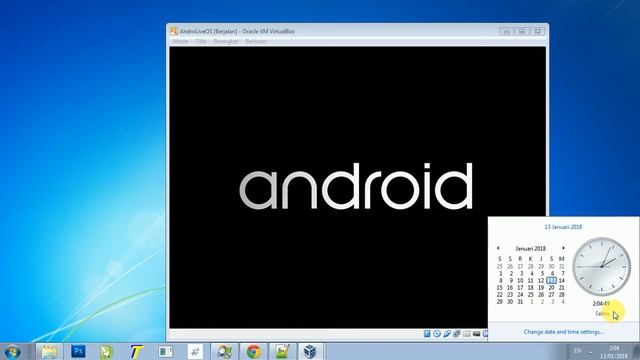Select date 23 in the calendar
This screenshot has height=360, width=640.
[510, 294]
